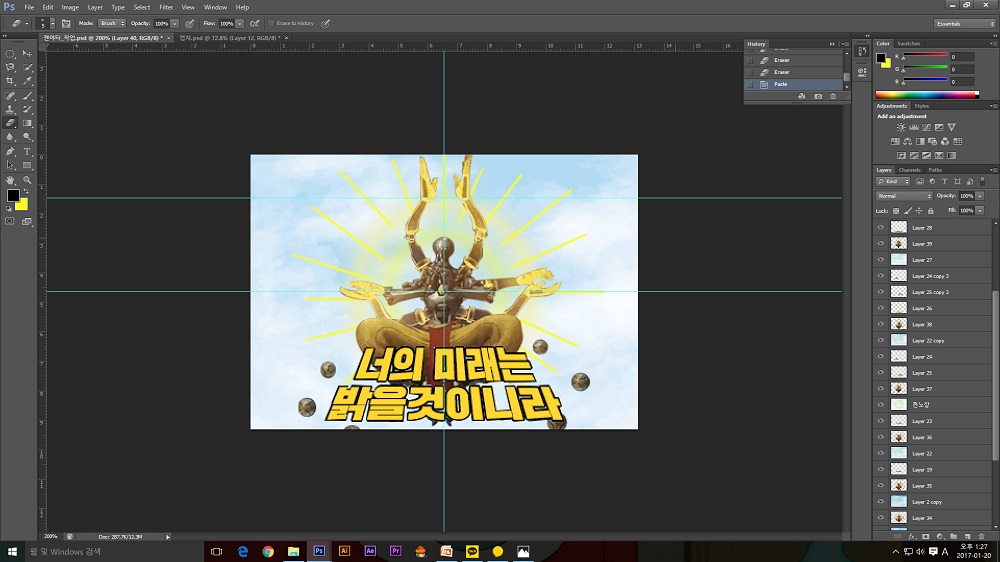1000x562 pixels.
Task: Switch to the Channels tab
Action: click(x=909, y=170)
